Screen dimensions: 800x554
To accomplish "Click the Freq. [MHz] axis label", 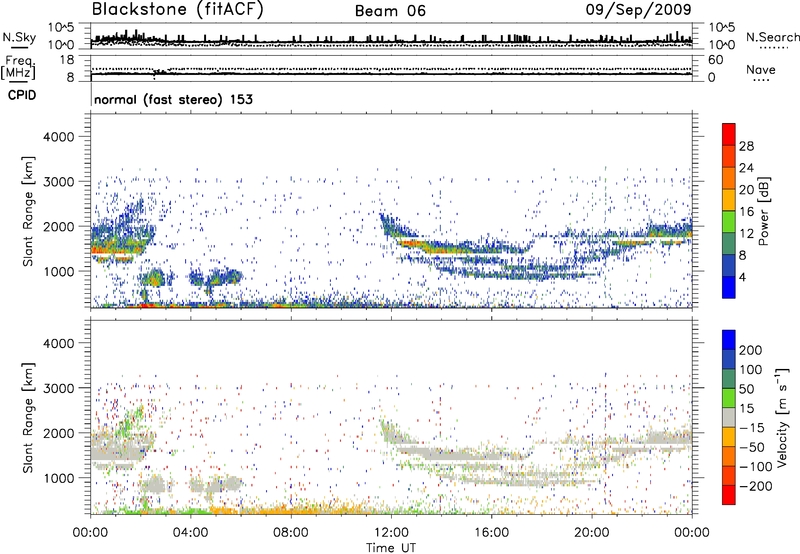I will (x=18, y=67).
